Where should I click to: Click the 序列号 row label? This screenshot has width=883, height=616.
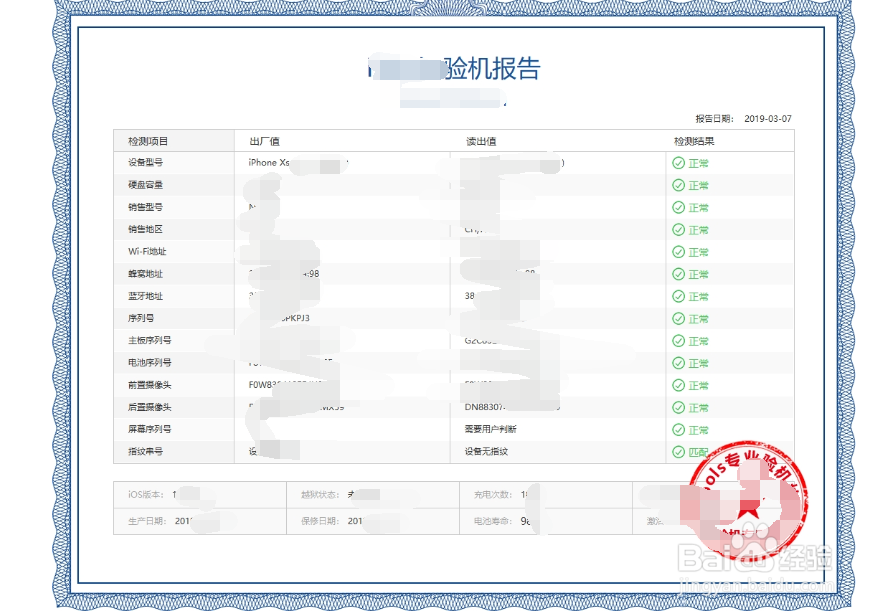coord(141,318)
